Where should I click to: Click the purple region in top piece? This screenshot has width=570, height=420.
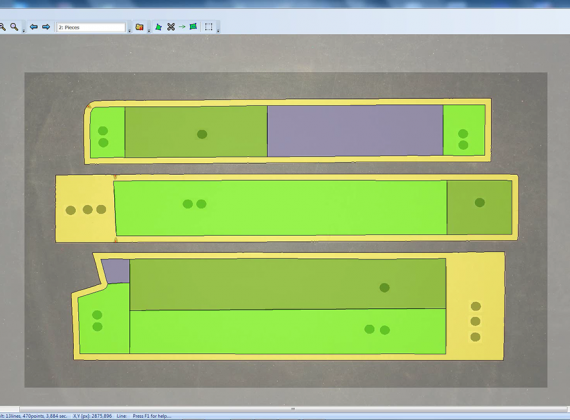pos(355,131)
